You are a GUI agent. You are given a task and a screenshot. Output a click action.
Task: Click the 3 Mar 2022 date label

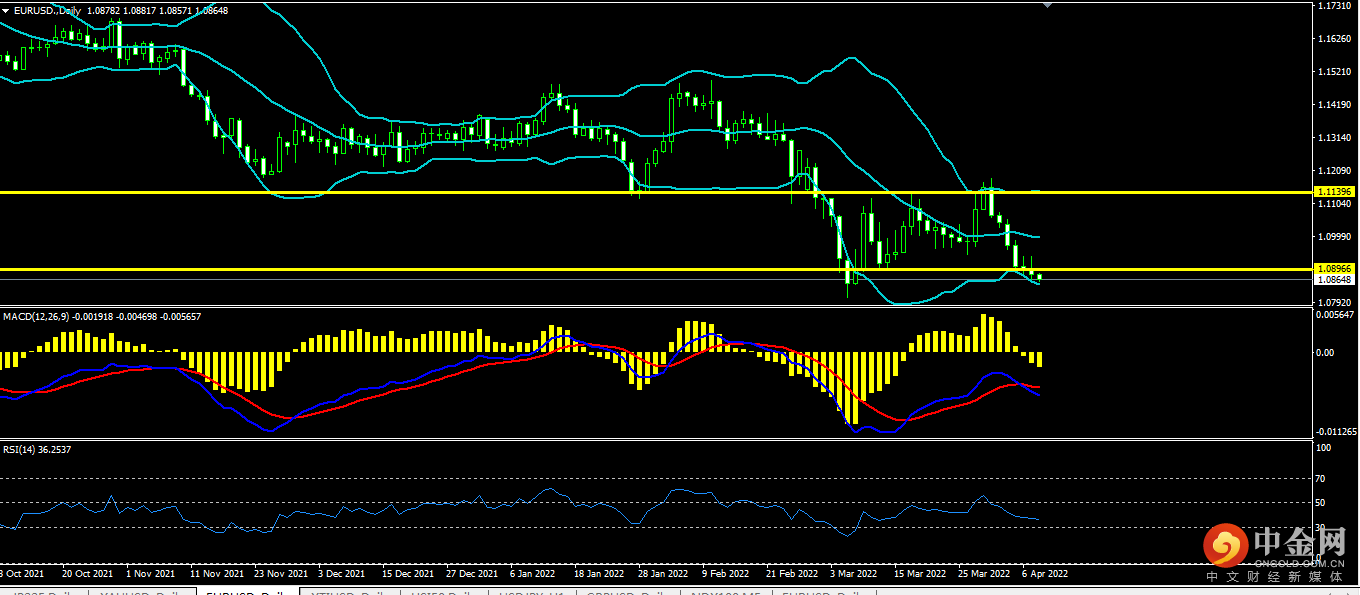coord(854,574)
